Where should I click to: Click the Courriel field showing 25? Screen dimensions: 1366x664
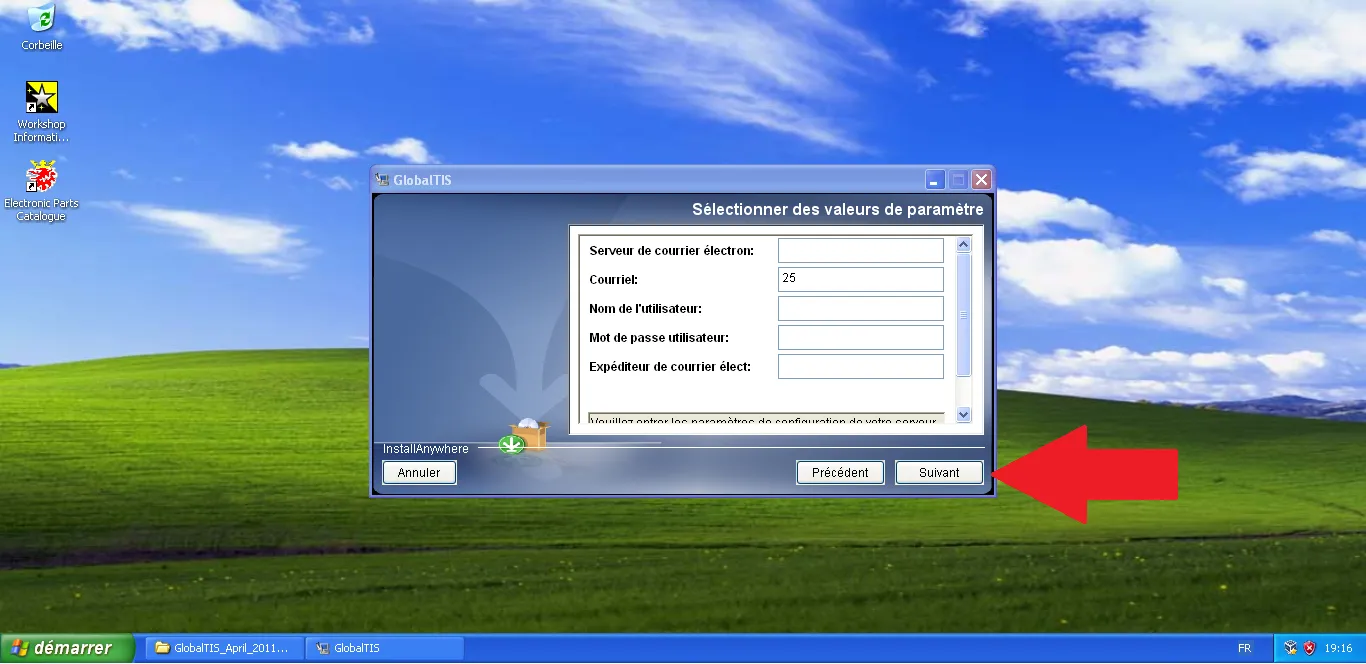[860, 279]
